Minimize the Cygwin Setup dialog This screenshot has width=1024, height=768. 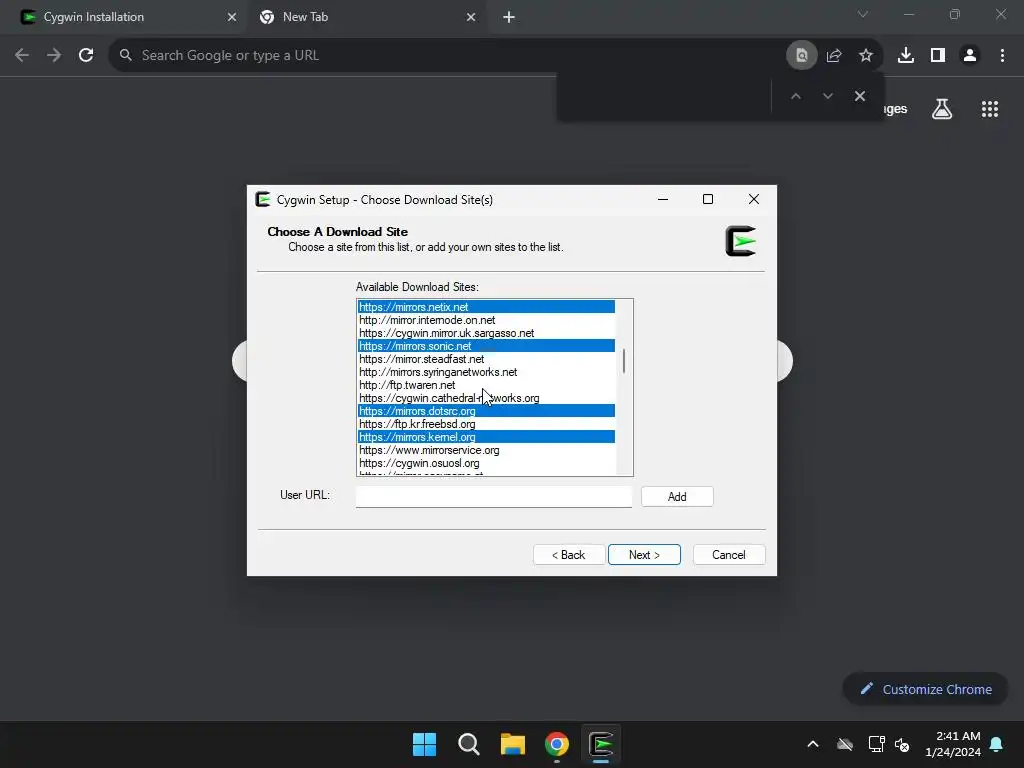coord(663,199)
